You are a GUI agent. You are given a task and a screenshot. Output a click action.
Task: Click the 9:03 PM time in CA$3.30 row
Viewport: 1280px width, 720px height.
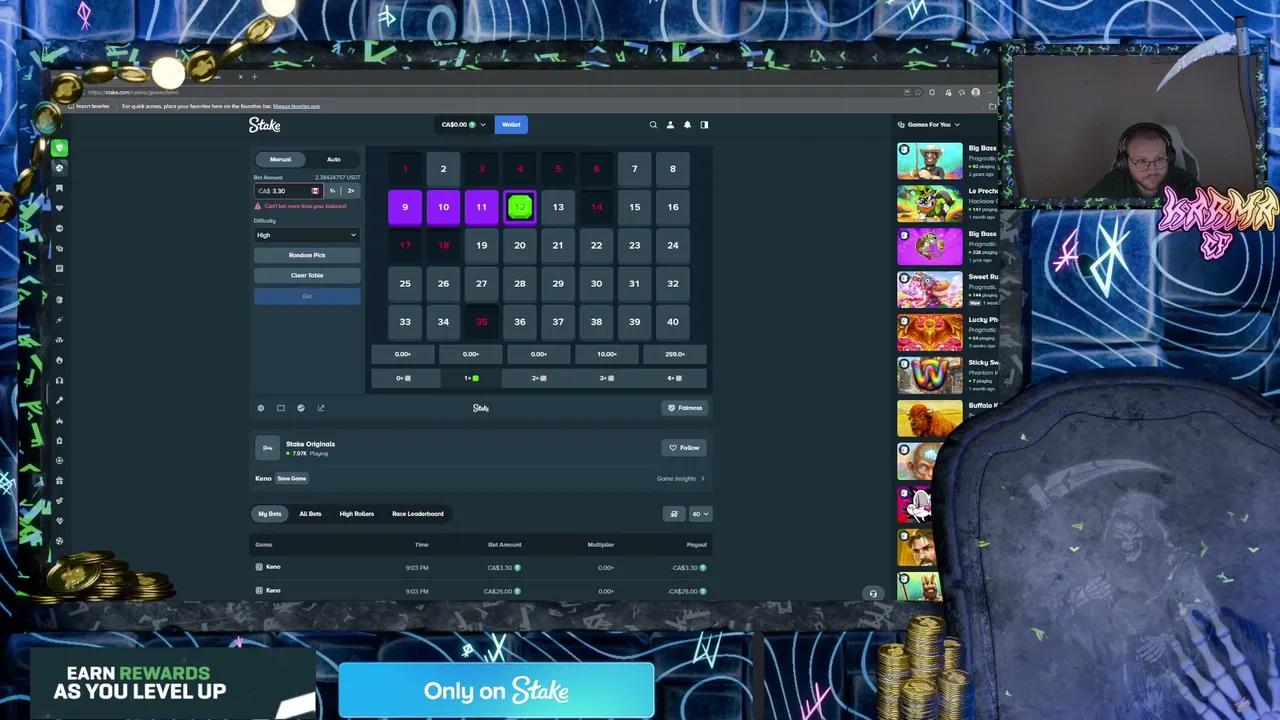417,567
